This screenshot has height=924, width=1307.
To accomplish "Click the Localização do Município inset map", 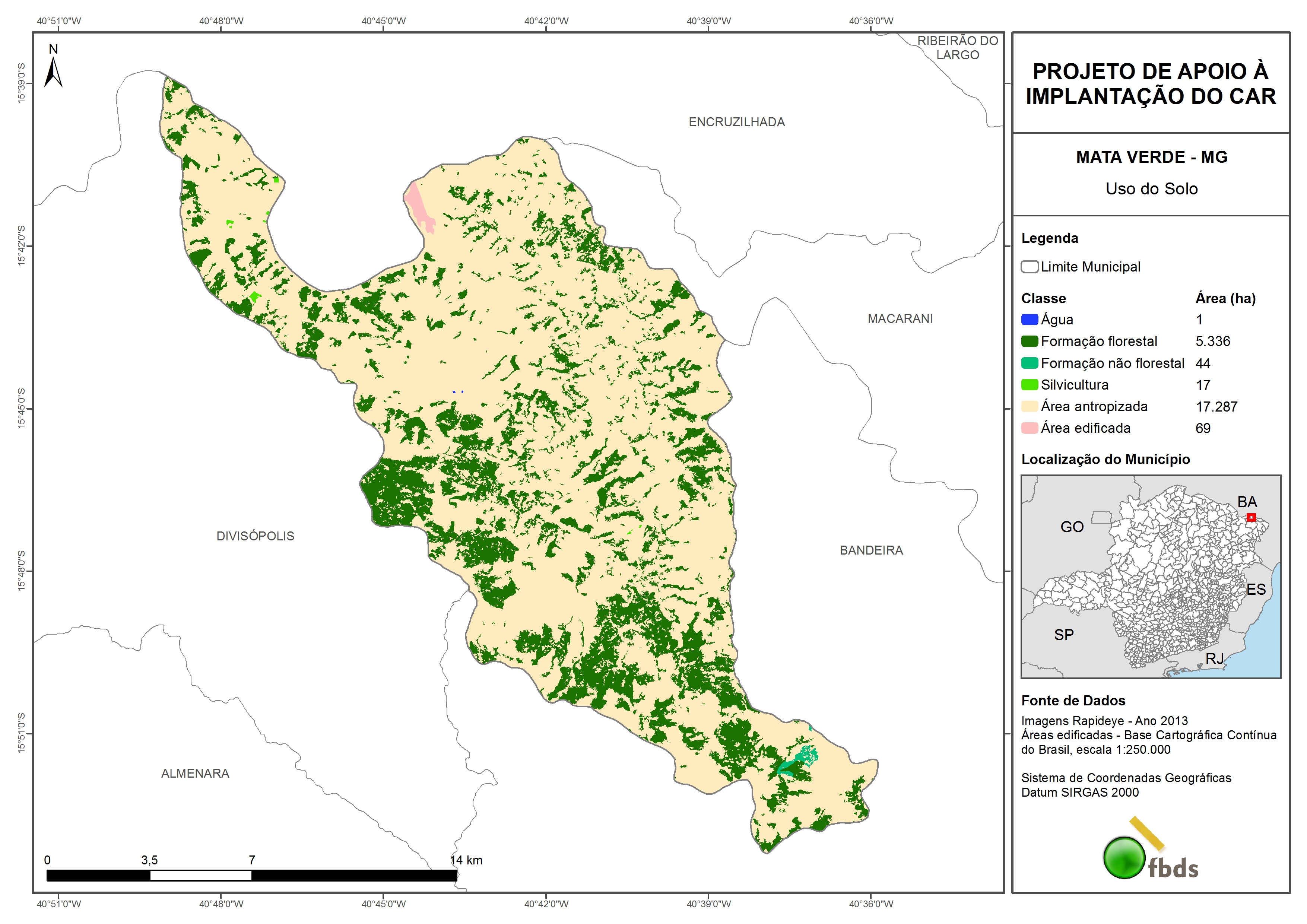I will pyautogui.click(x=1151, y=576).
